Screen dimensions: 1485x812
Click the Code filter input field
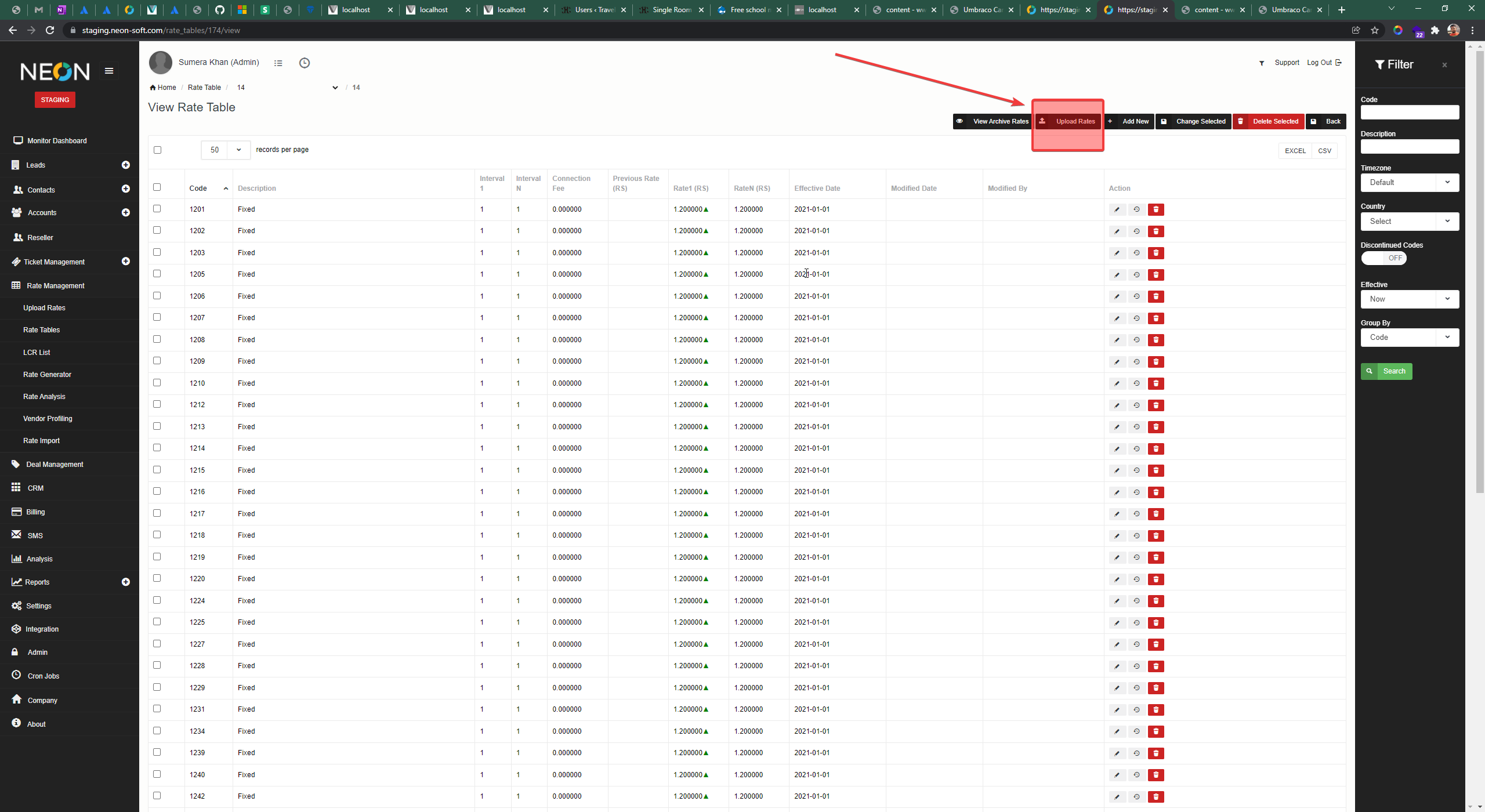coord(1410,112)
